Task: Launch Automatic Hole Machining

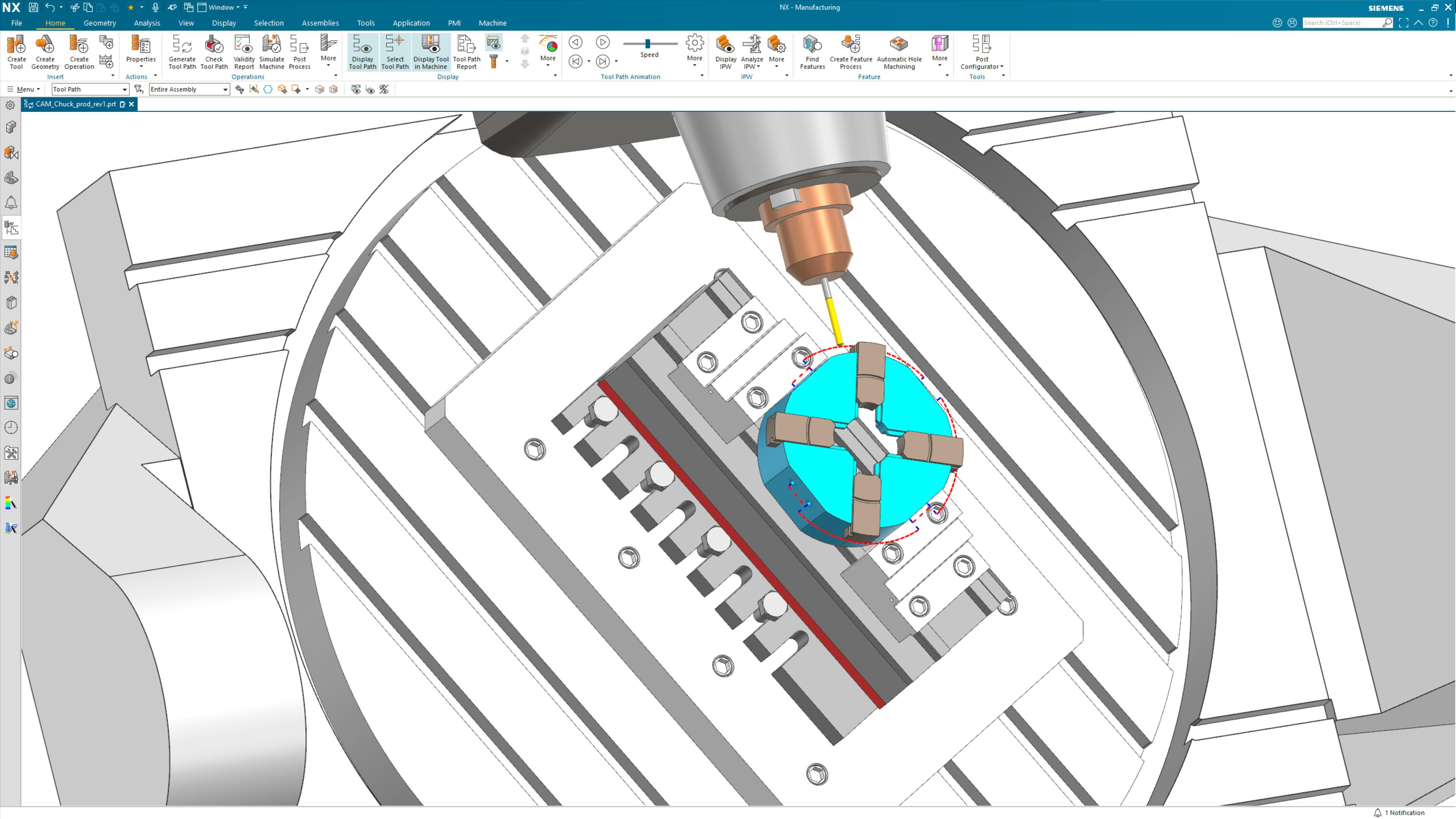Action: tap(899, 52)
